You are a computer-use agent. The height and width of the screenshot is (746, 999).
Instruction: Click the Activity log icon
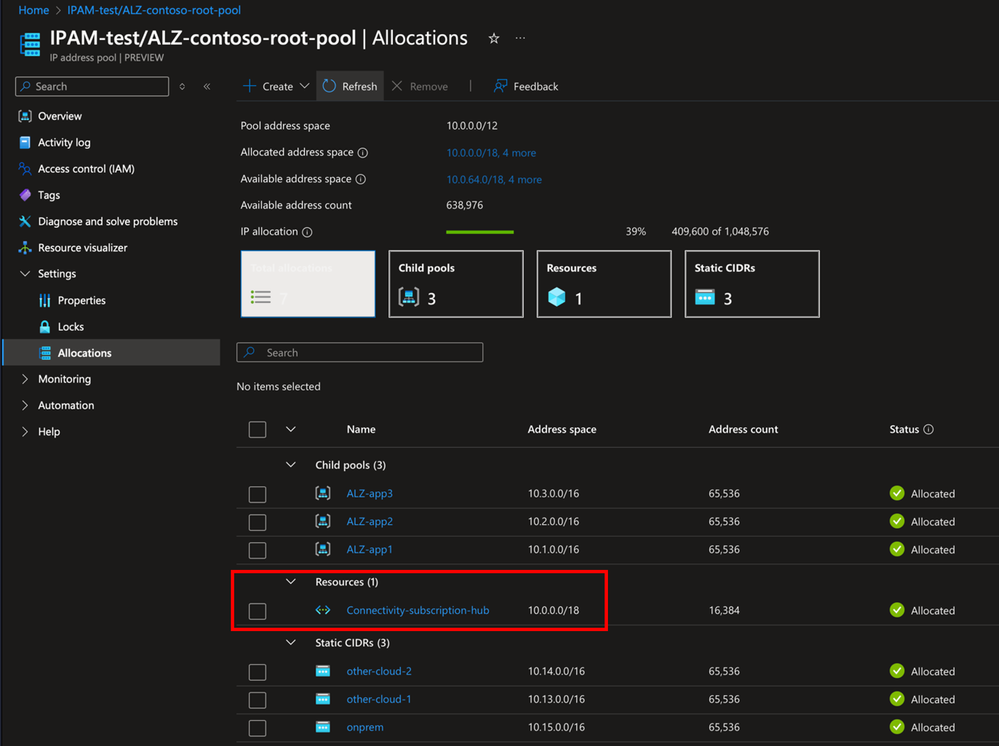click(25, 142)
